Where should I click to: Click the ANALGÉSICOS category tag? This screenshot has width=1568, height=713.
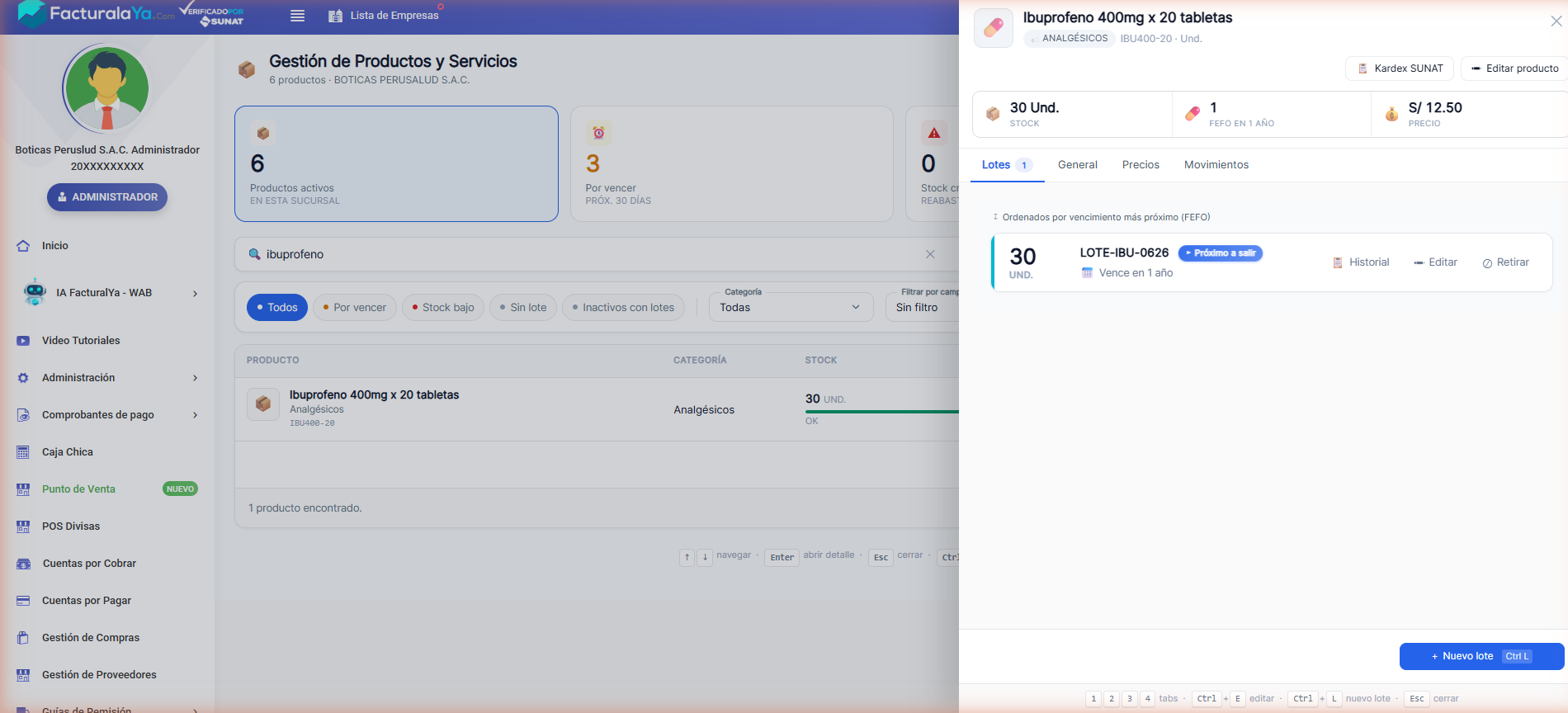(x=1070, y=39)
